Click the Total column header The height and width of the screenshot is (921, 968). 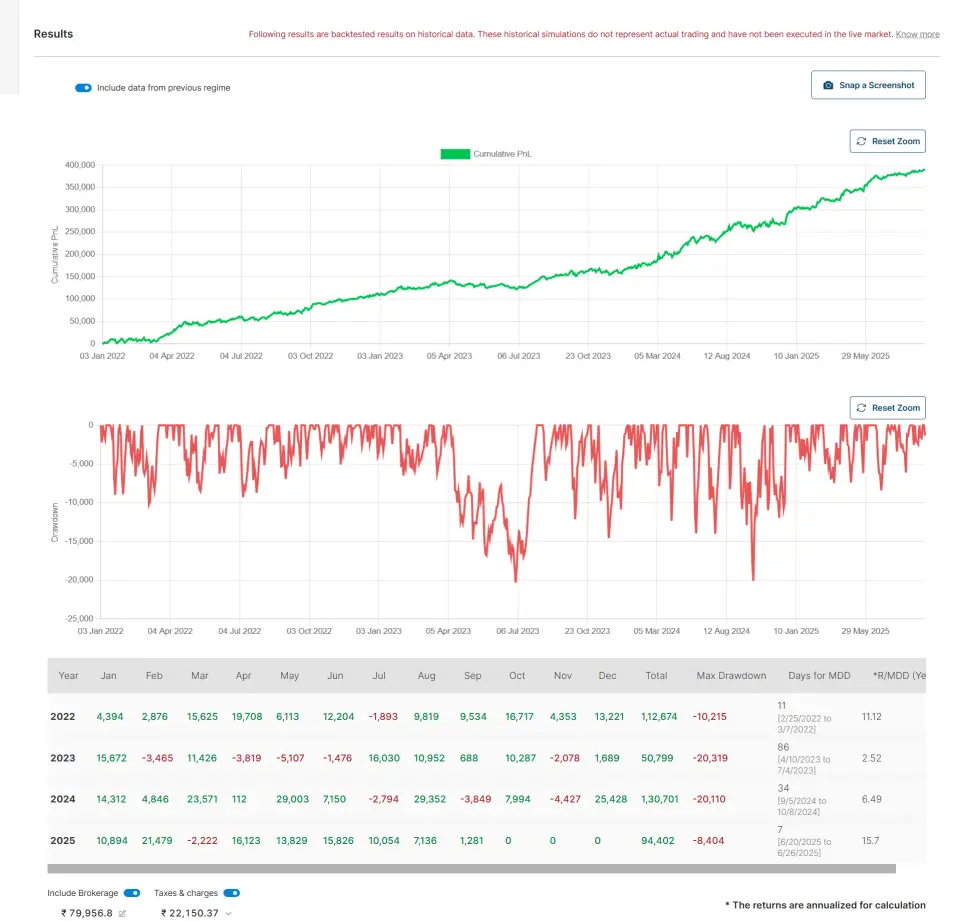click(656, 676)
